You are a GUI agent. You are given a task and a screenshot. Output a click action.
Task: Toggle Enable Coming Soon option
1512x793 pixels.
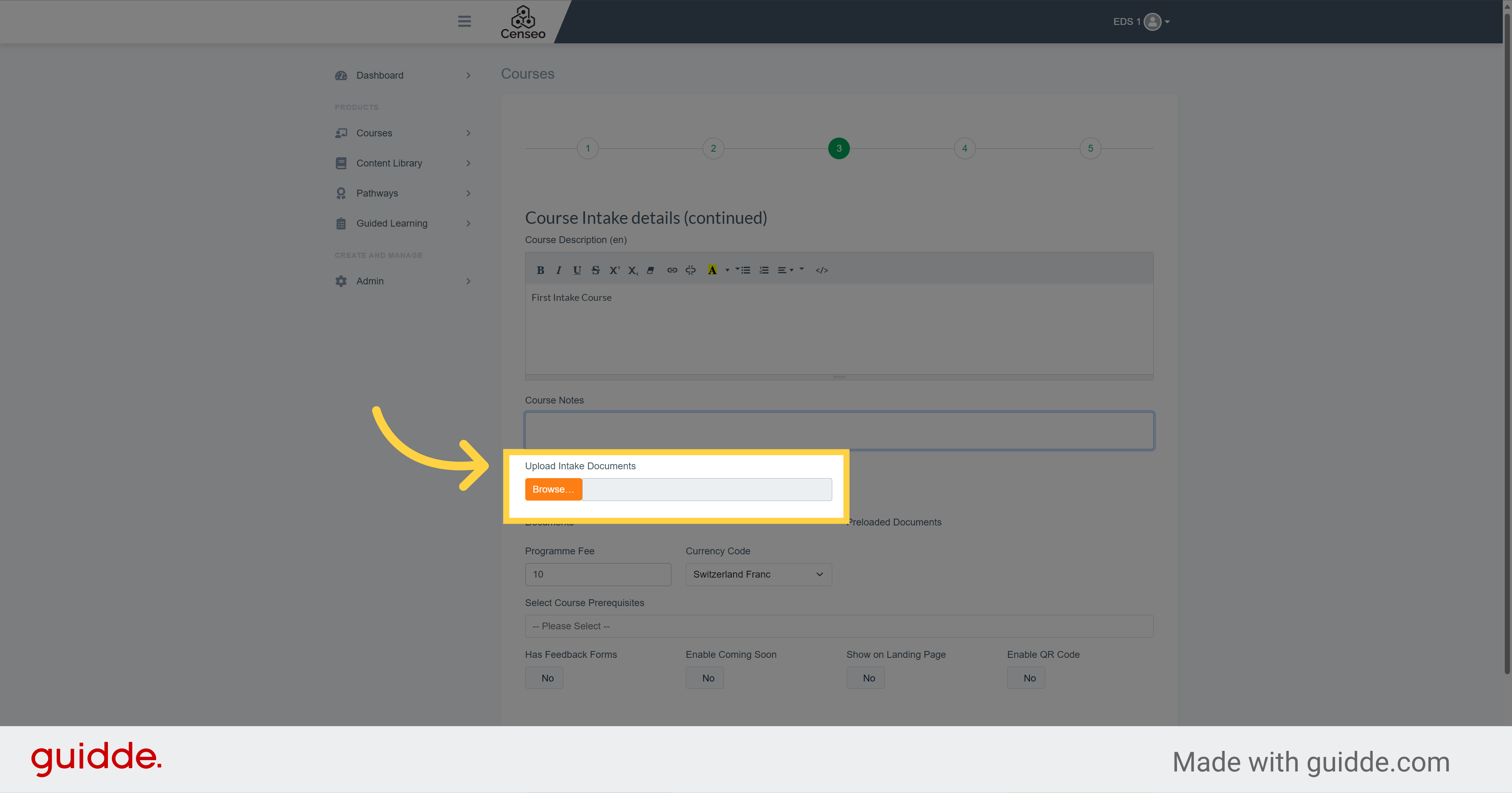point(707,677)
